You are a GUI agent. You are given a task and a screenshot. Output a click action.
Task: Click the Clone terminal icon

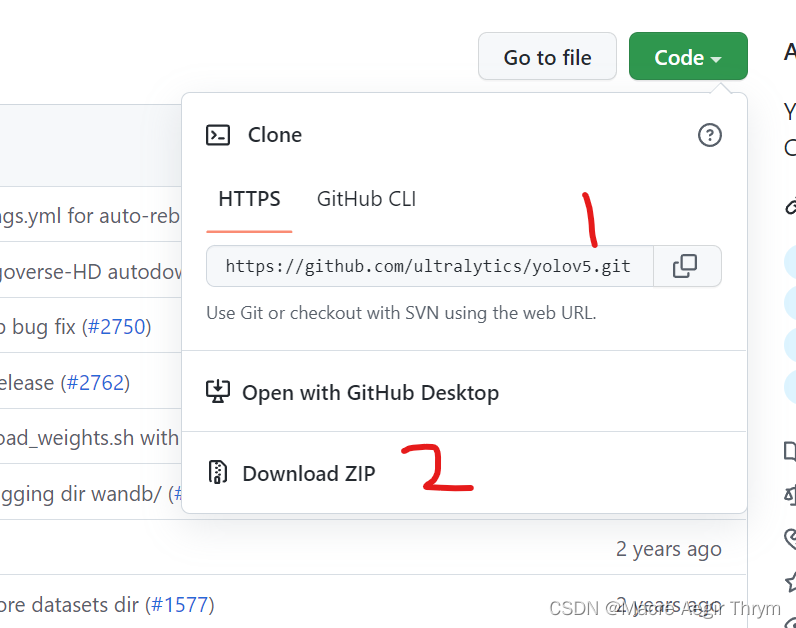[x=218, y=135]
